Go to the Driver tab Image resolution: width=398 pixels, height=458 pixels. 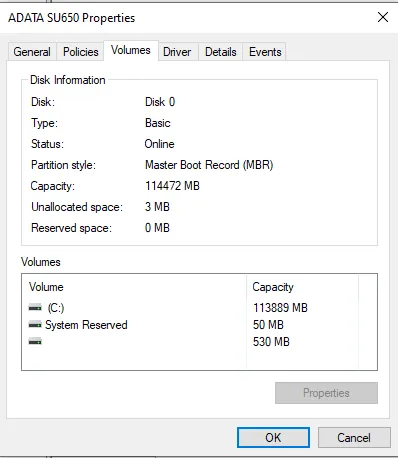[x=177, y=52]
